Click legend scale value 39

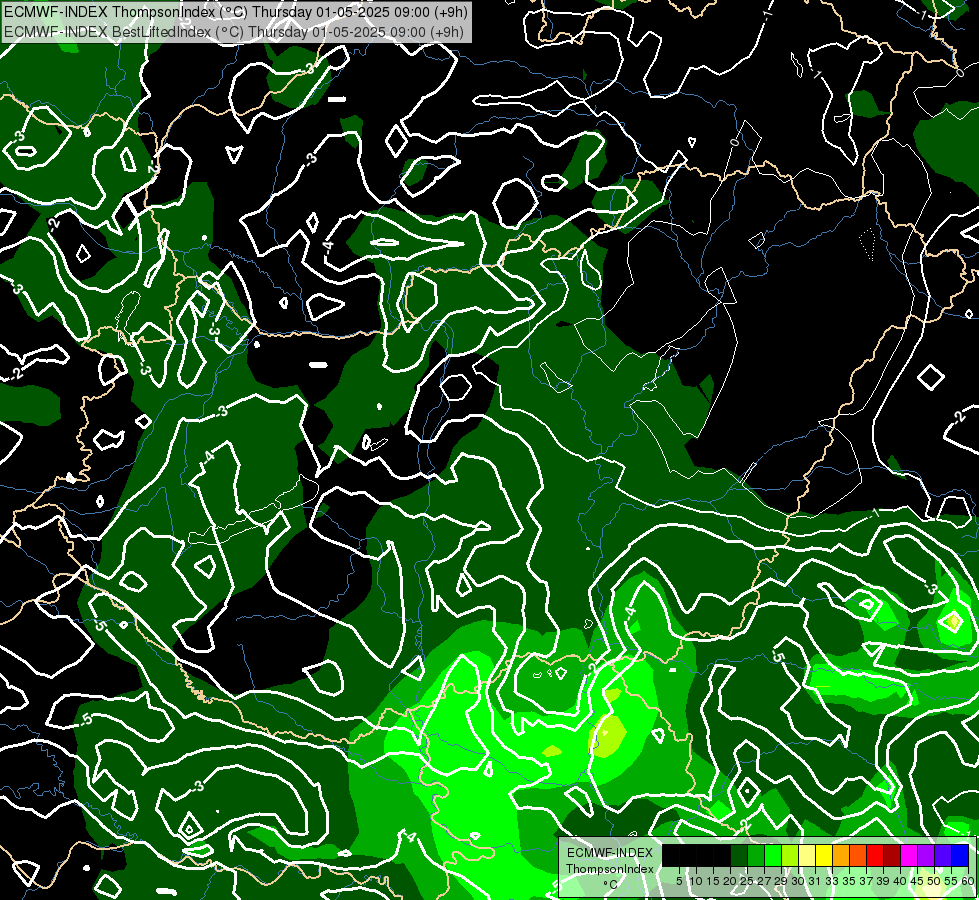883,881
